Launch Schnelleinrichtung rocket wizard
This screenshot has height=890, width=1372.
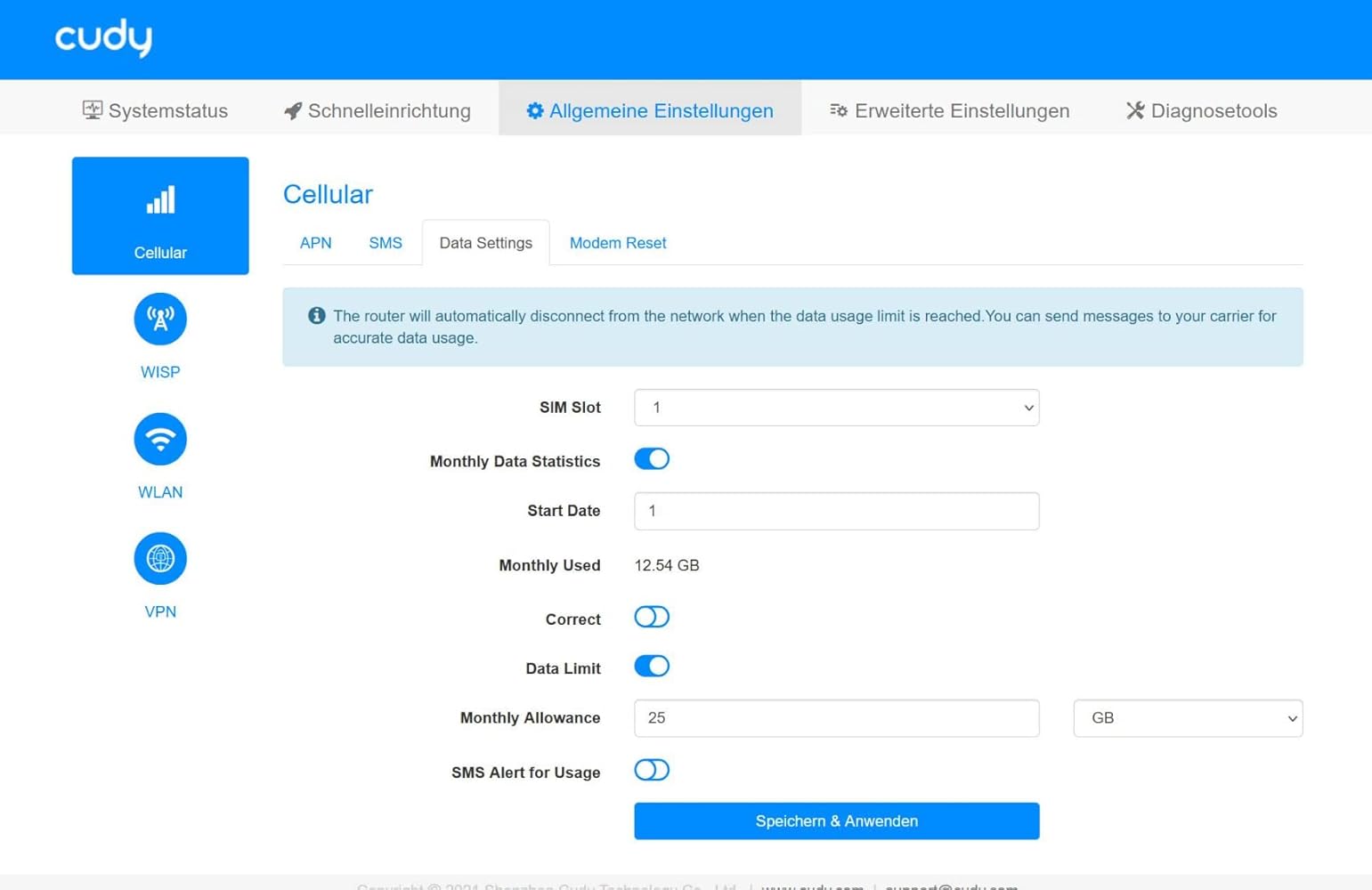377,110
